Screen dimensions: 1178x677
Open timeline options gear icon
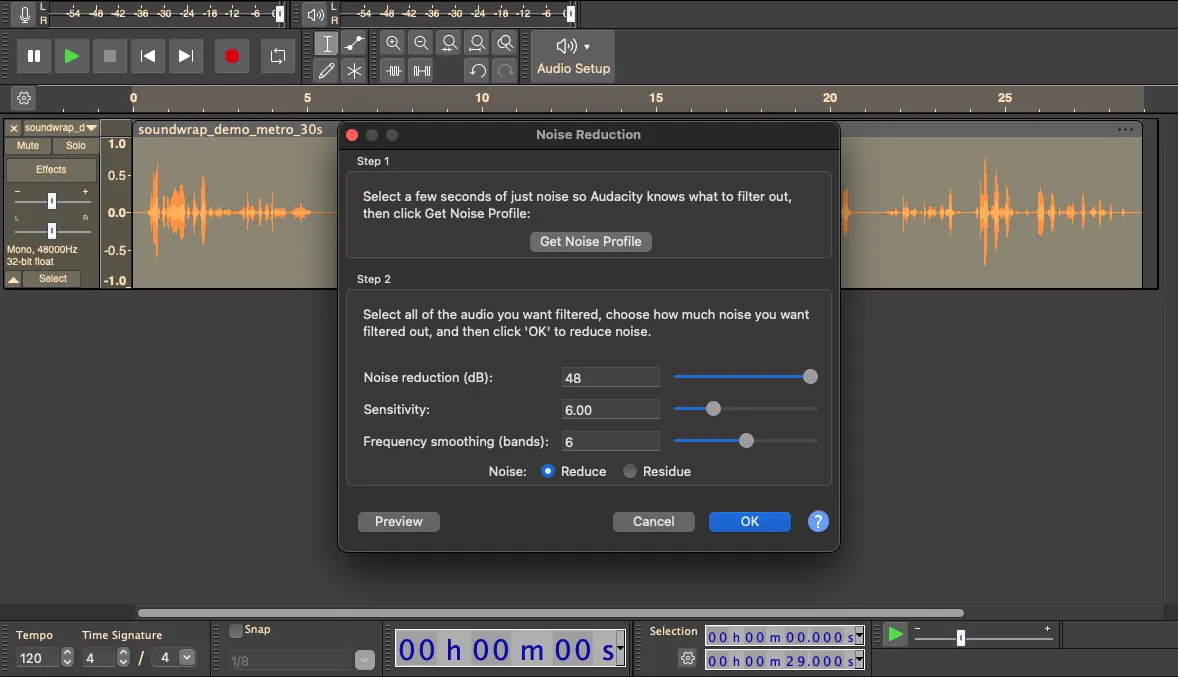point(24,98)
